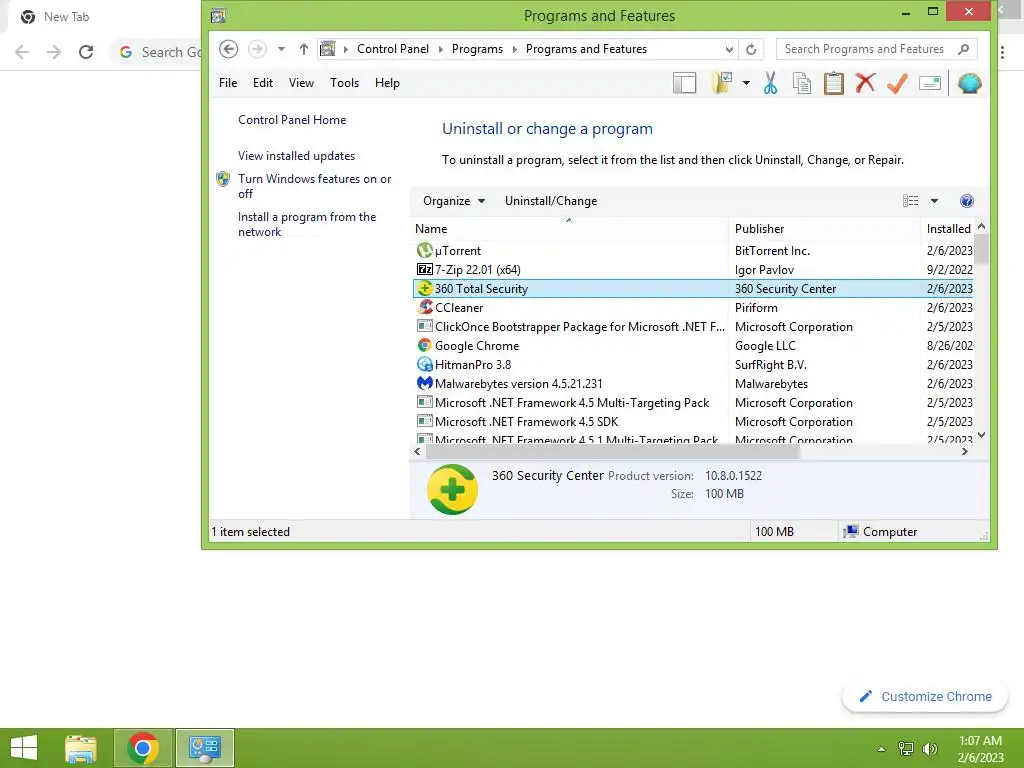Click the view options list icon
Image resolution: width=1024 pixels, height=768 pixels.
[x=910, y=201]
